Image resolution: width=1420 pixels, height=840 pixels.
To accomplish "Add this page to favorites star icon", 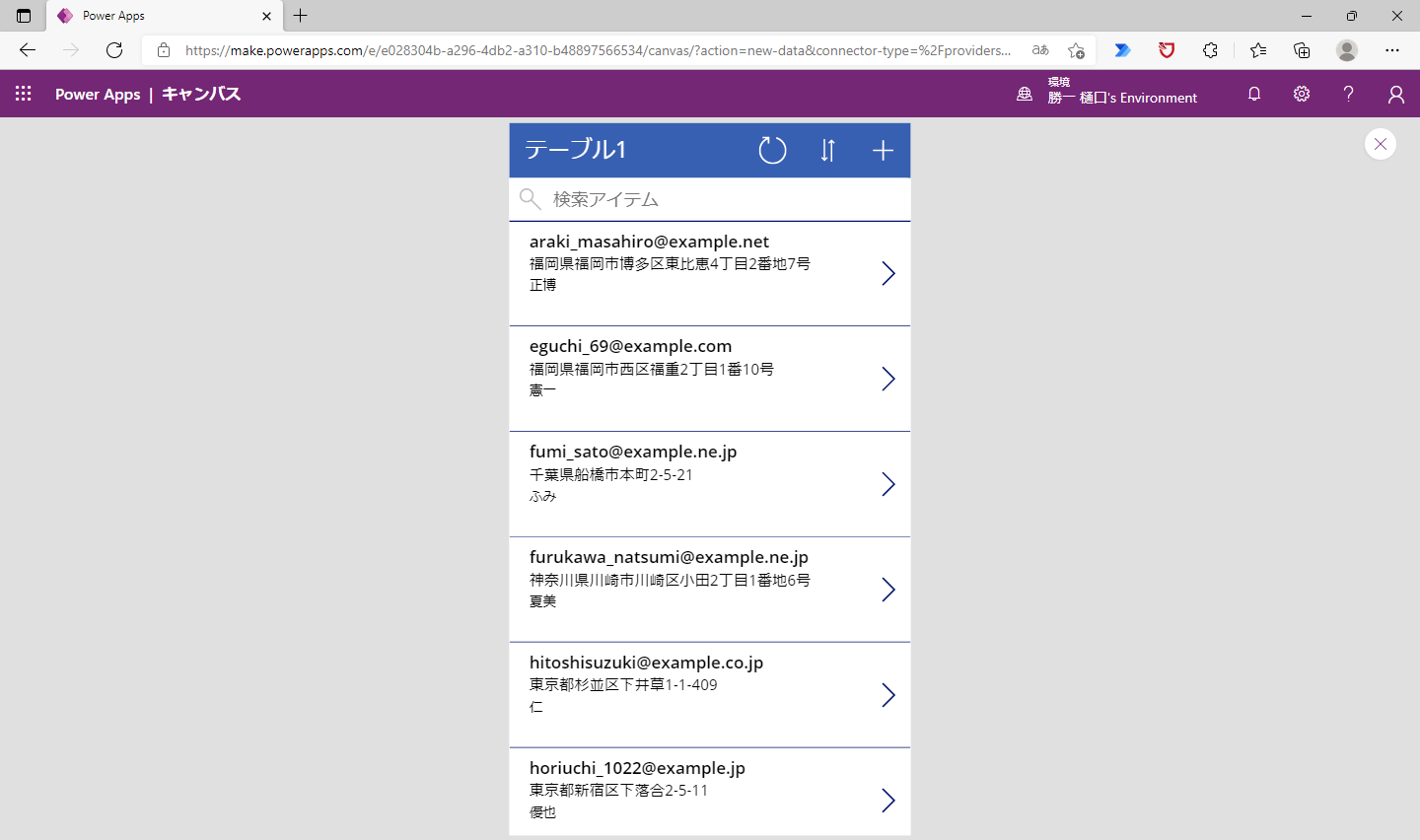I will pyautogui.click(x=1076, y=50).
